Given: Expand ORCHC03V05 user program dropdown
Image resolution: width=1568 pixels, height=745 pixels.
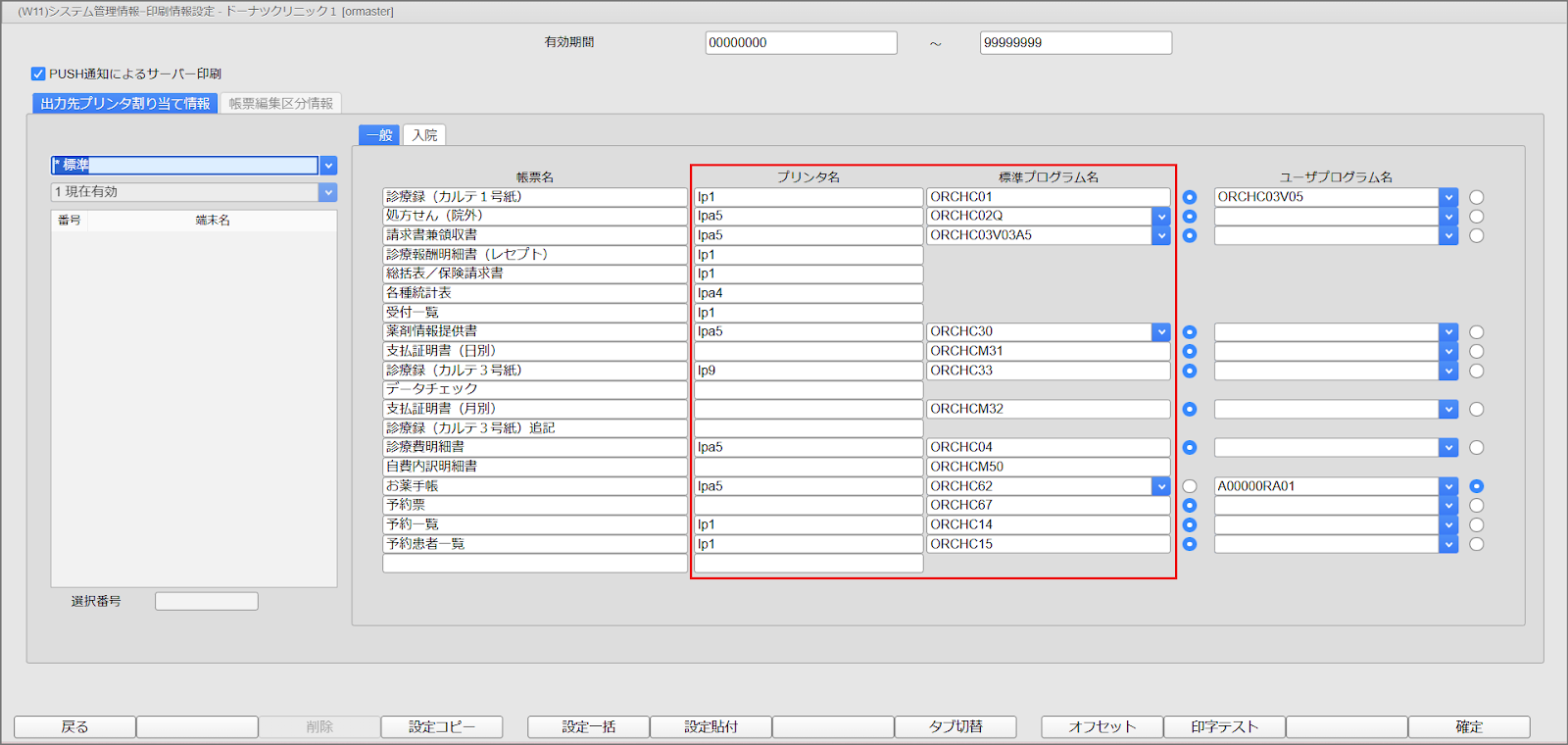Looking at the screenshot, I should 1448,197.
